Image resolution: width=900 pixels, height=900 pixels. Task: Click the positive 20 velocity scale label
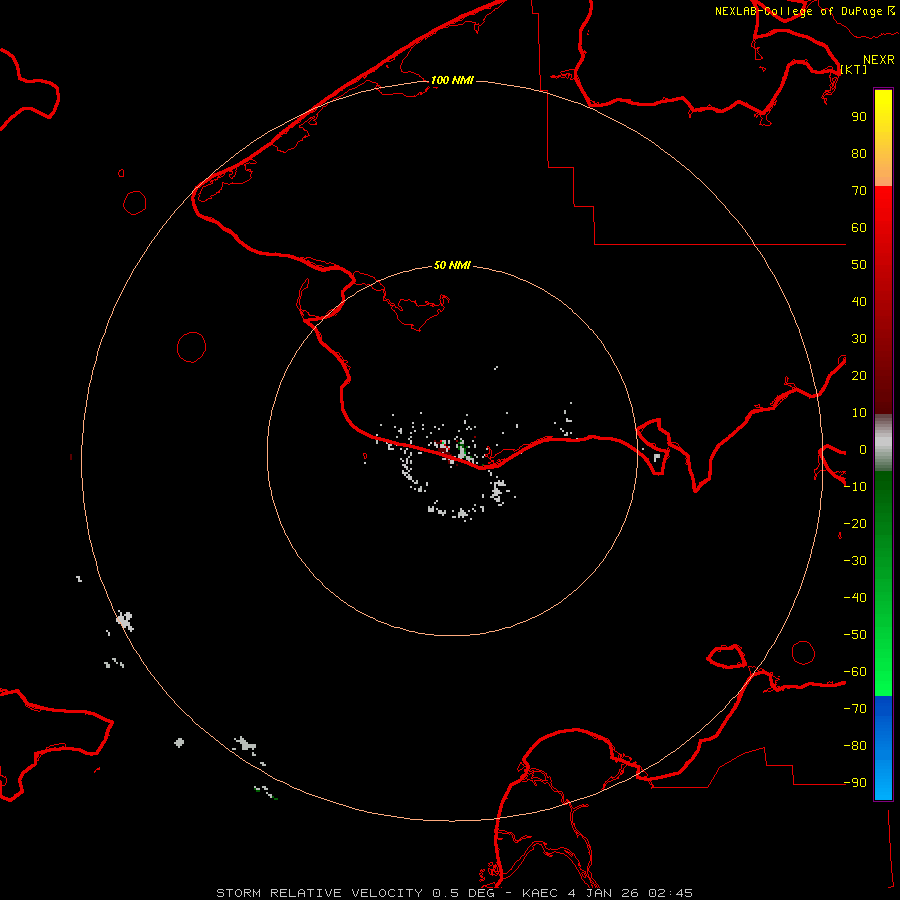pos(859,376)
